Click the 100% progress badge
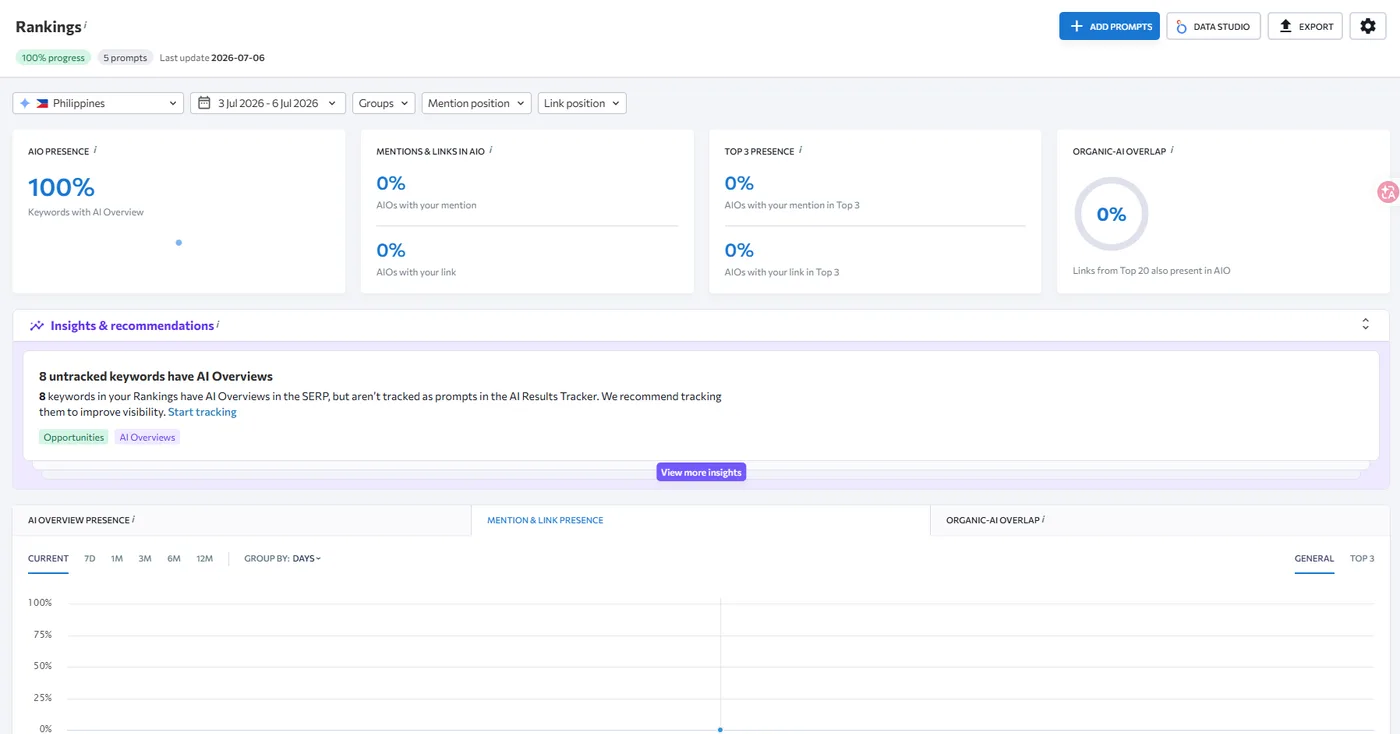Viewport: 1400px width, 734px height. click(53, 58)
